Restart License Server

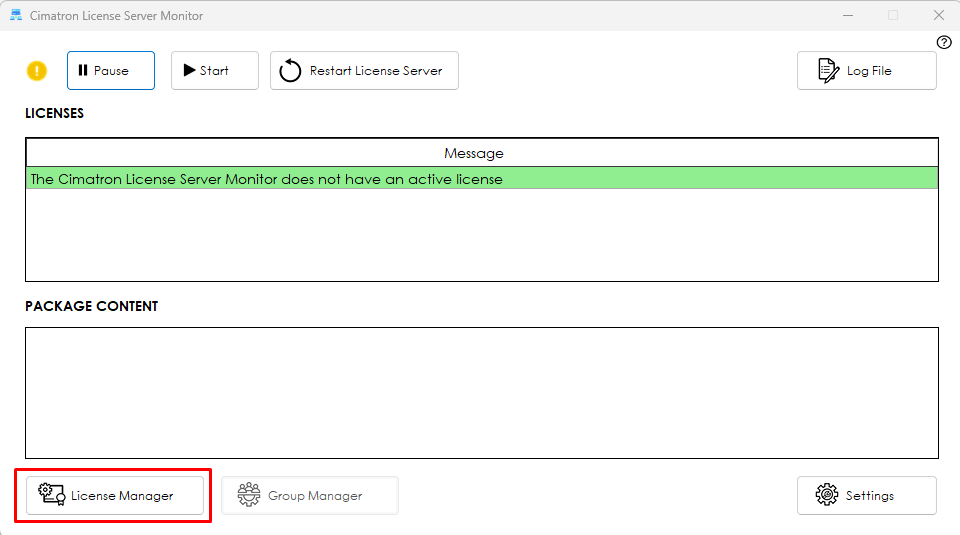(364, 70)
